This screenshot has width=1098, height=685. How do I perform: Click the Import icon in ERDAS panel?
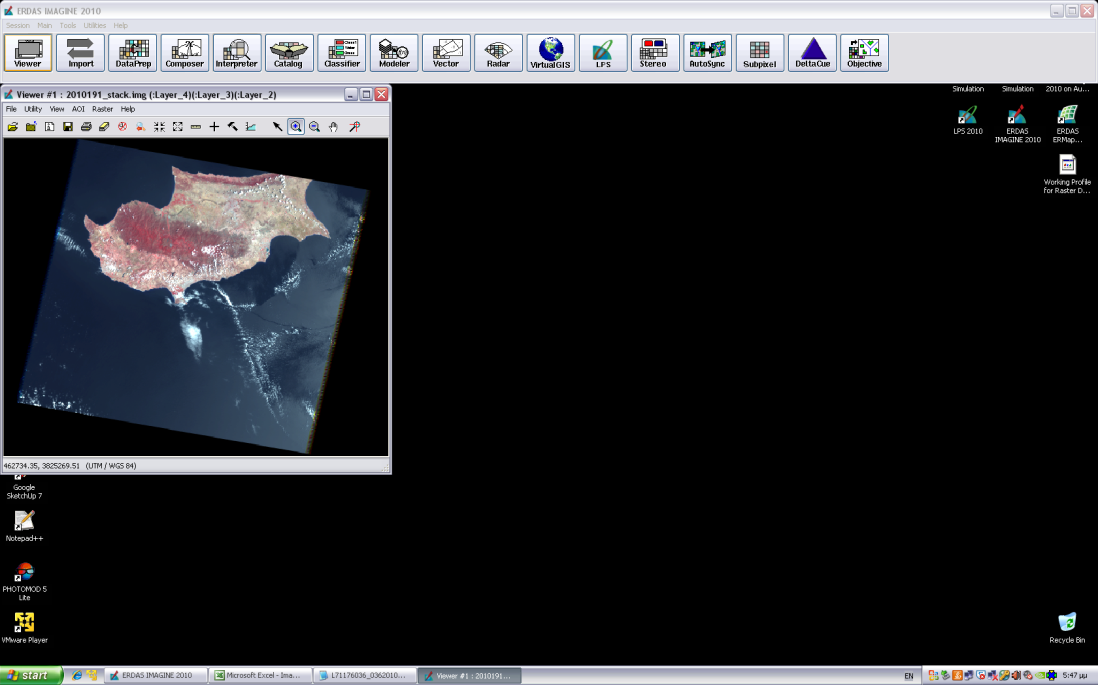coord(81,53)
